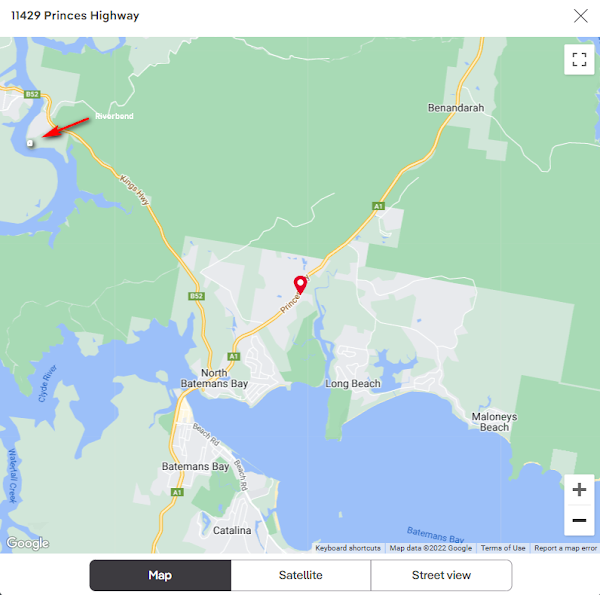Click the Benandarah place label

[456, 108]
